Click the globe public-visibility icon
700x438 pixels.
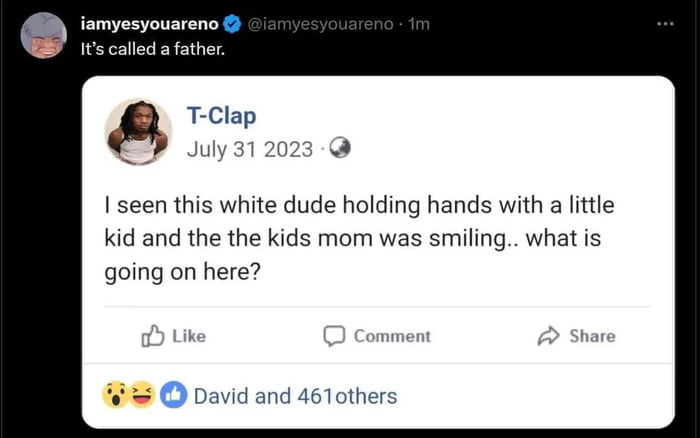click(341, 148)
